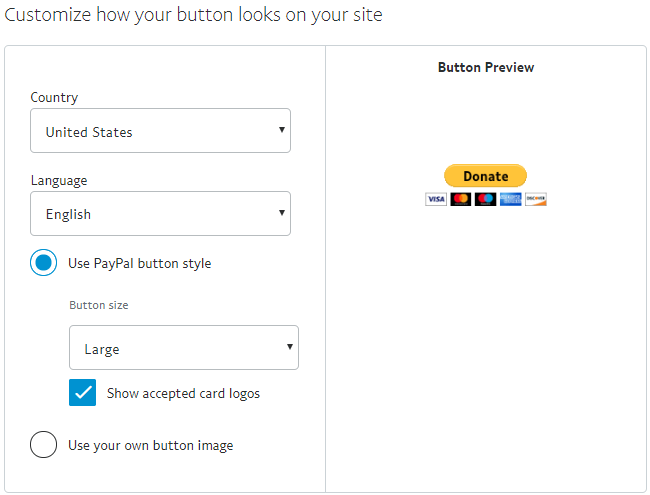Expand the Button size dropdown
The width and height of the screenshot is (650, 495).
(183, 348)
